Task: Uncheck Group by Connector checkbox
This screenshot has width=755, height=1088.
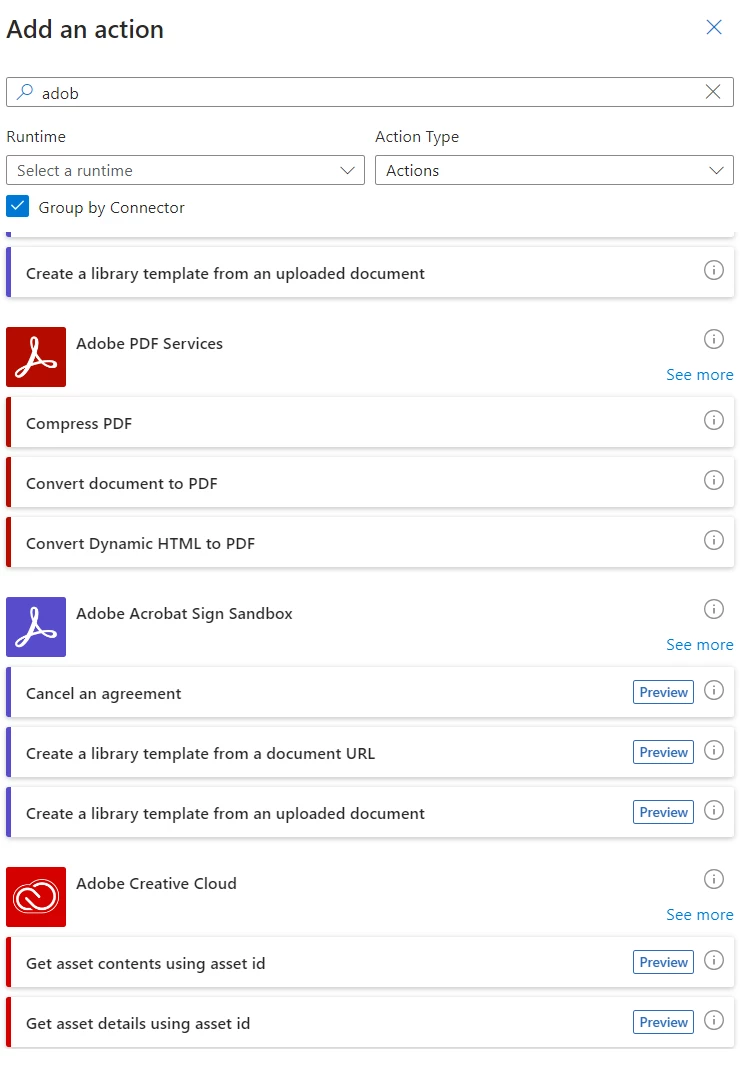Action: coord(17,207)
